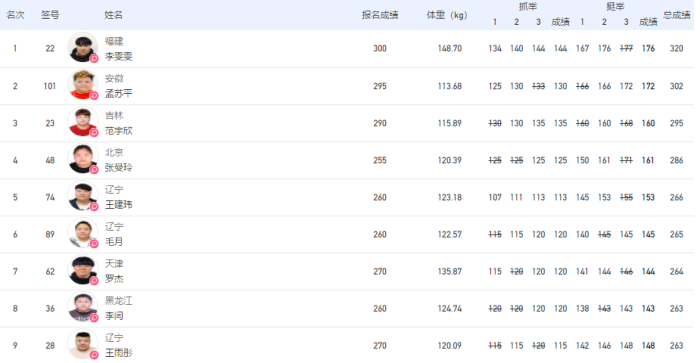Open the avatar photo of 毛月
Image resolution: width=700 pixels, height=363 pixels.
(x=83, y=233)
